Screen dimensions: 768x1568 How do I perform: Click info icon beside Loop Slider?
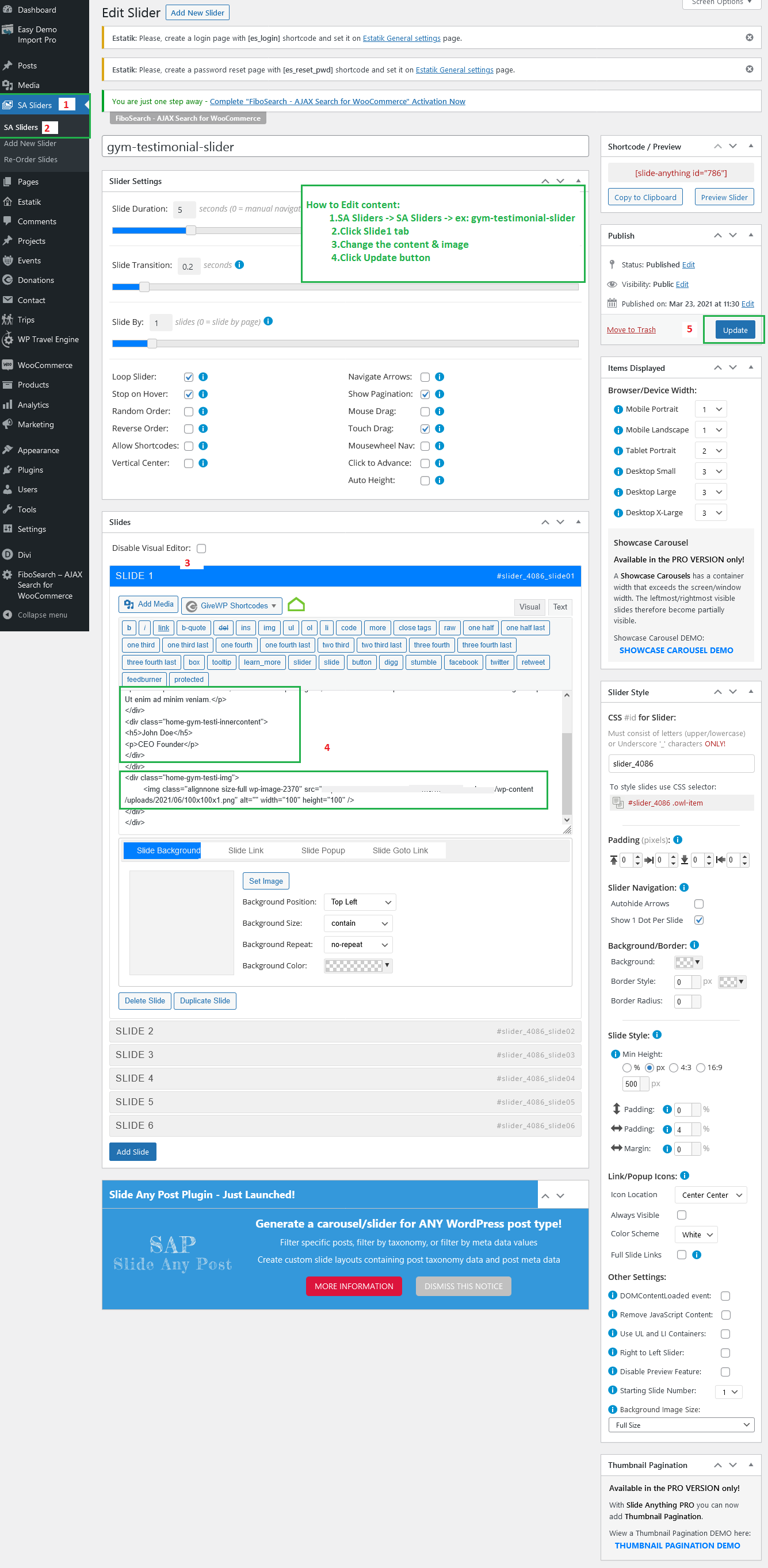pos(204,377)
